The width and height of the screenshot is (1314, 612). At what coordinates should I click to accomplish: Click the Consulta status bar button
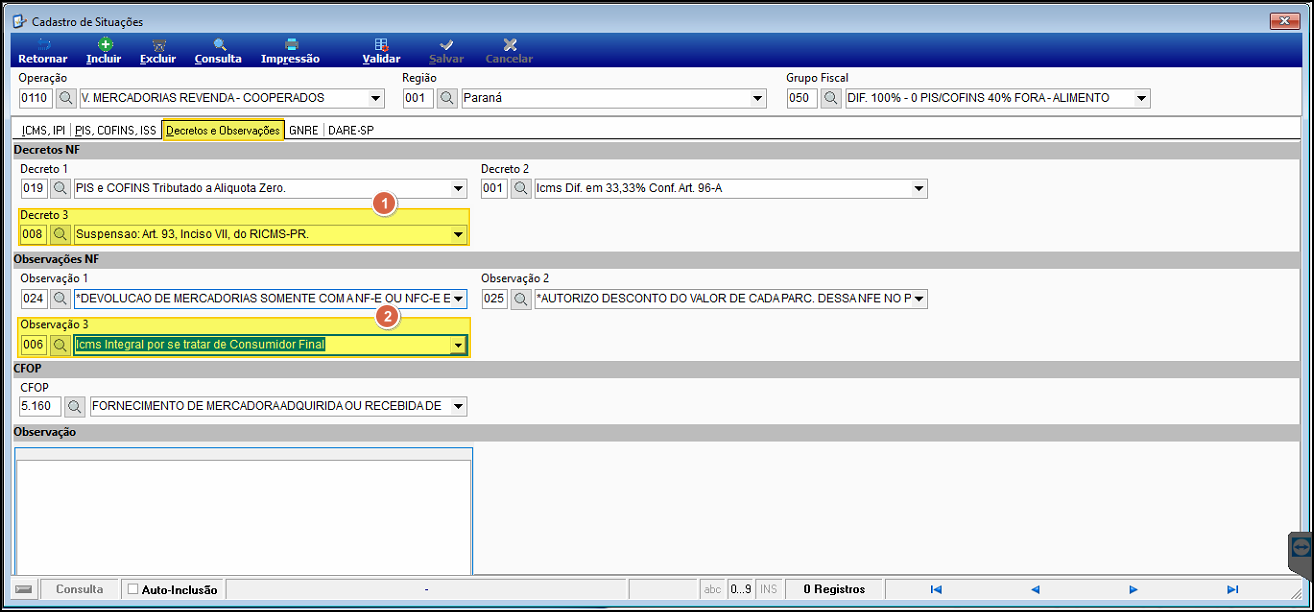click(80, 589)
